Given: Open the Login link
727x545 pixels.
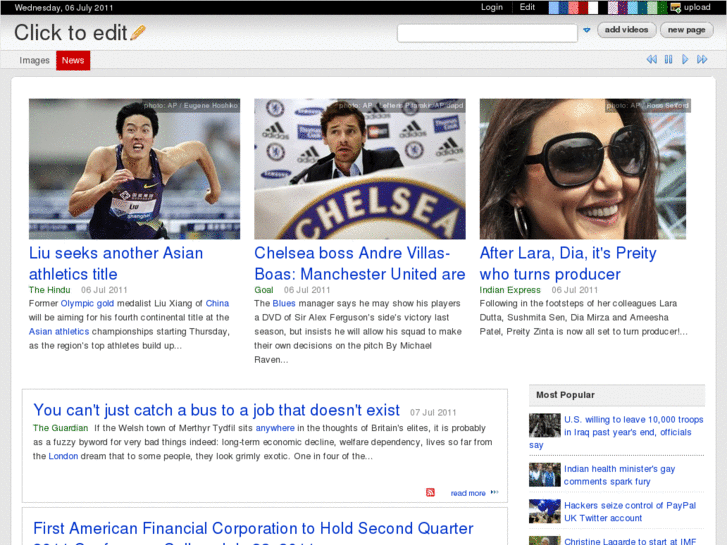Looking at the screenshot, I should (x=492, y=7).
